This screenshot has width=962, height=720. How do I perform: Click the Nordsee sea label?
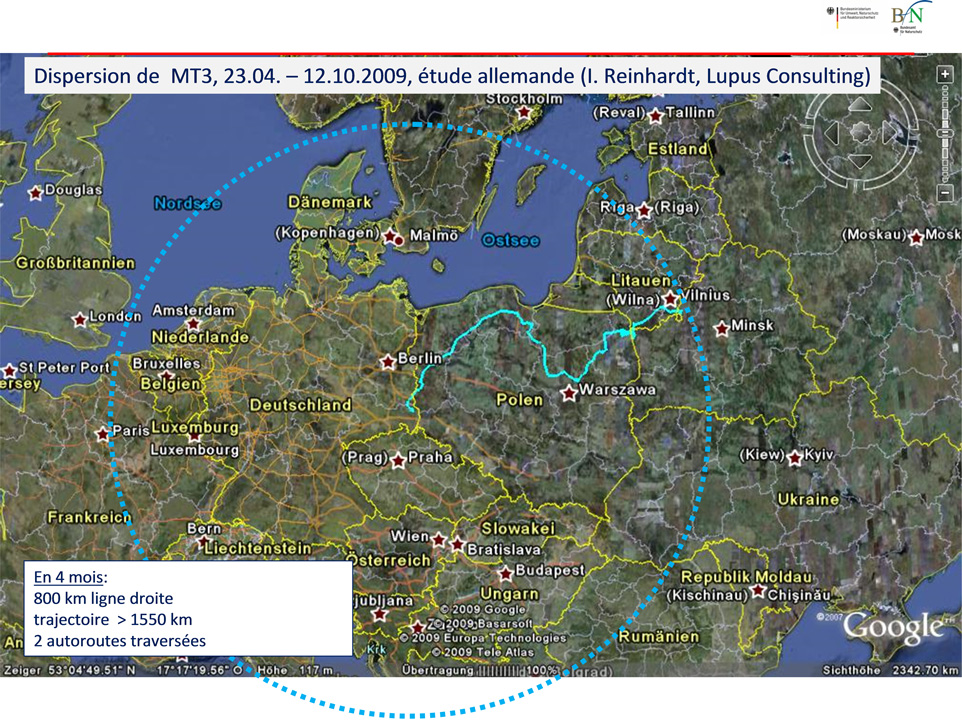(188, 203)
